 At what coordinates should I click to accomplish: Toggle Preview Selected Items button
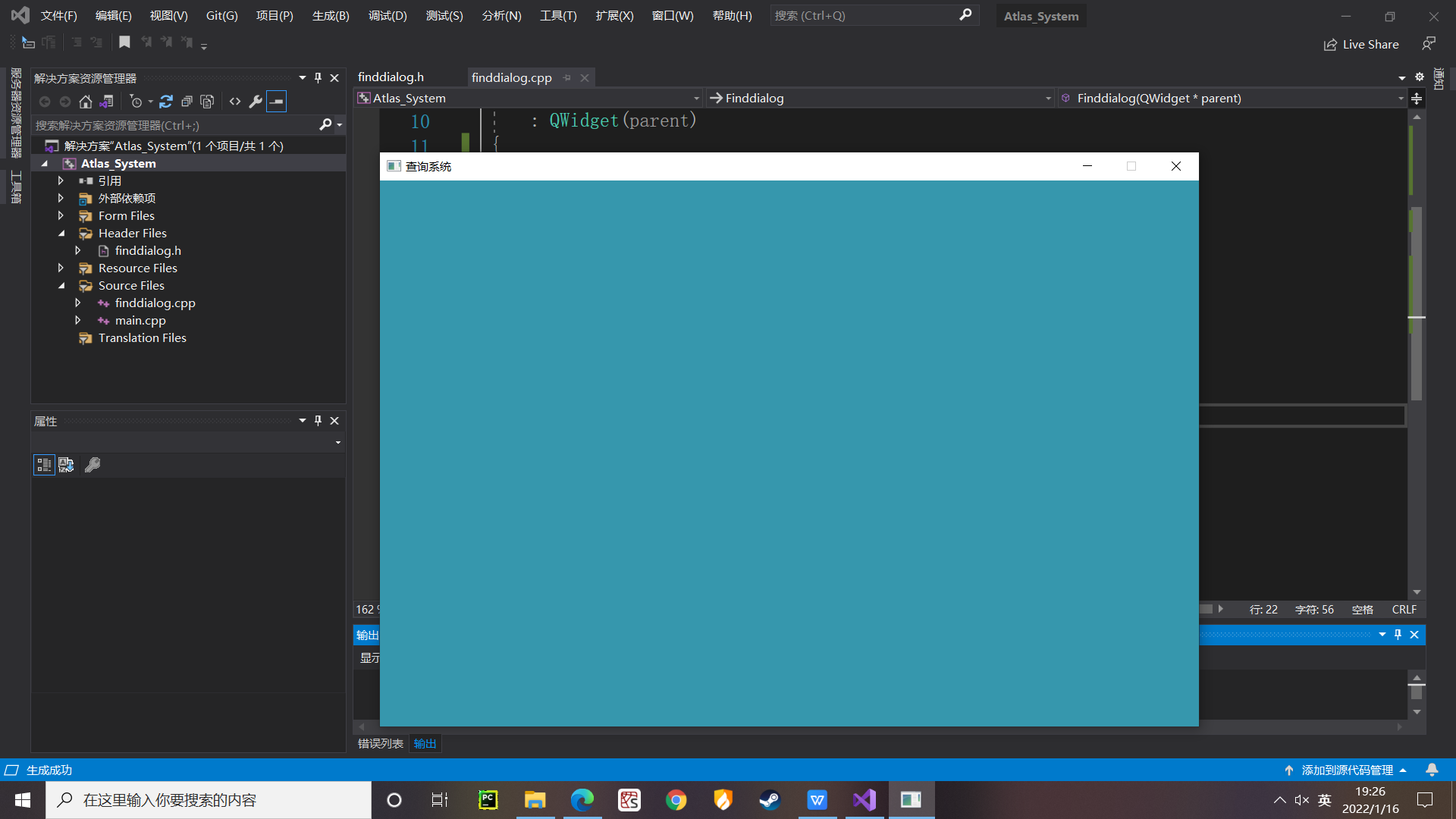coord(277,101)
